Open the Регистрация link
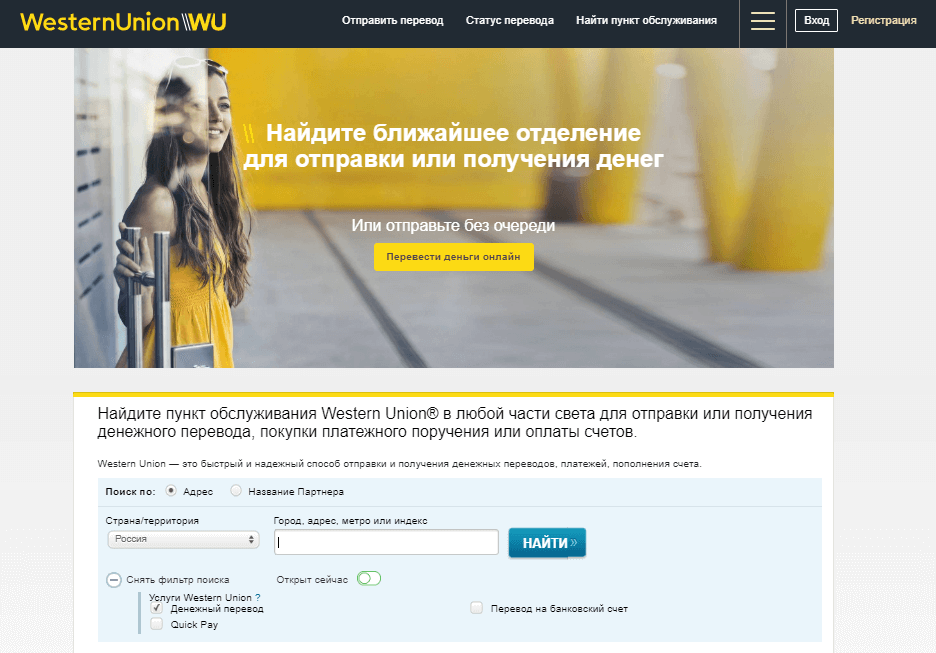 pos(883,21)
